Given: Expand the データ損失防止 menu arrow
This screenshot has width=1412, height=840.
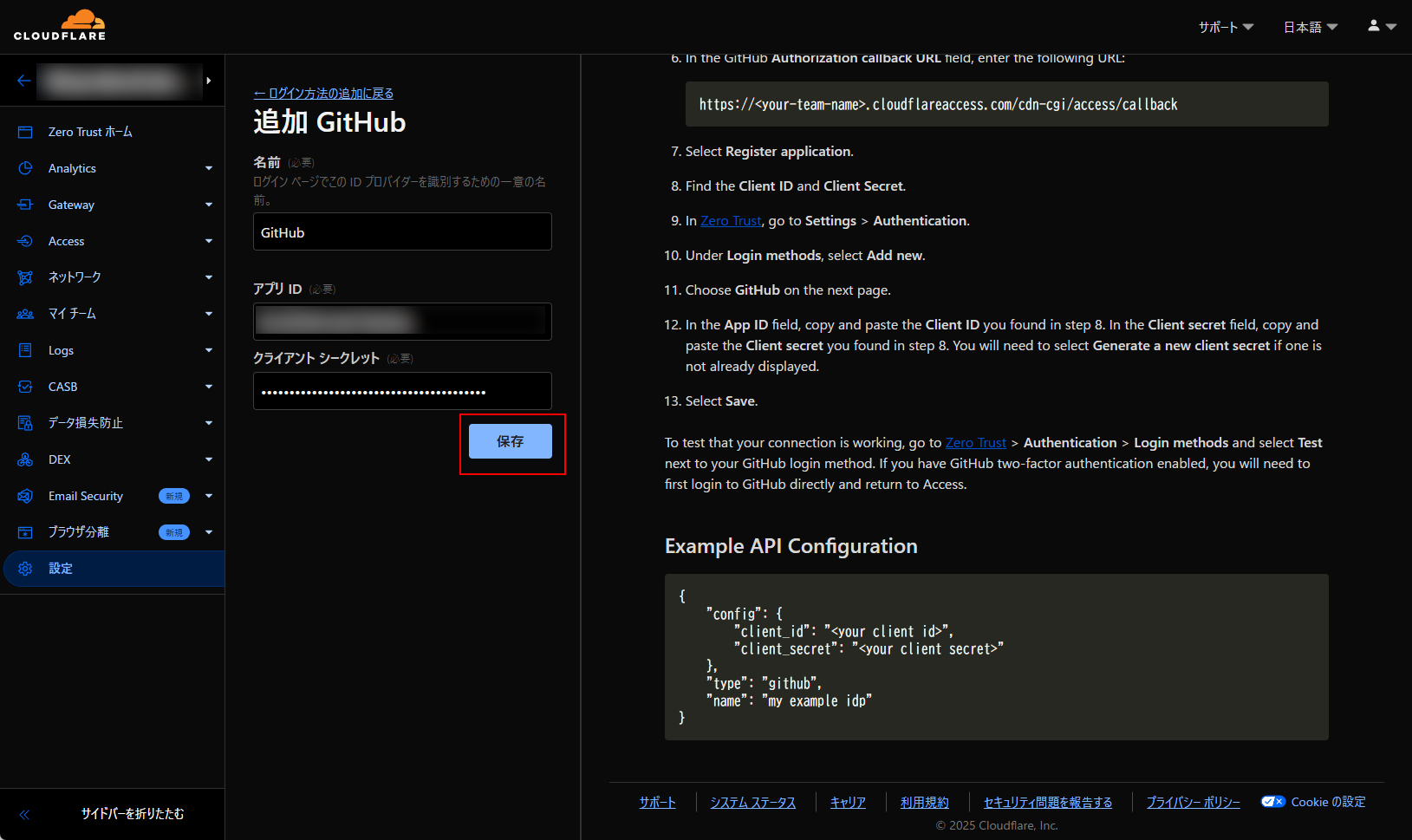Looking at the screenshot, I should [209, 423].
